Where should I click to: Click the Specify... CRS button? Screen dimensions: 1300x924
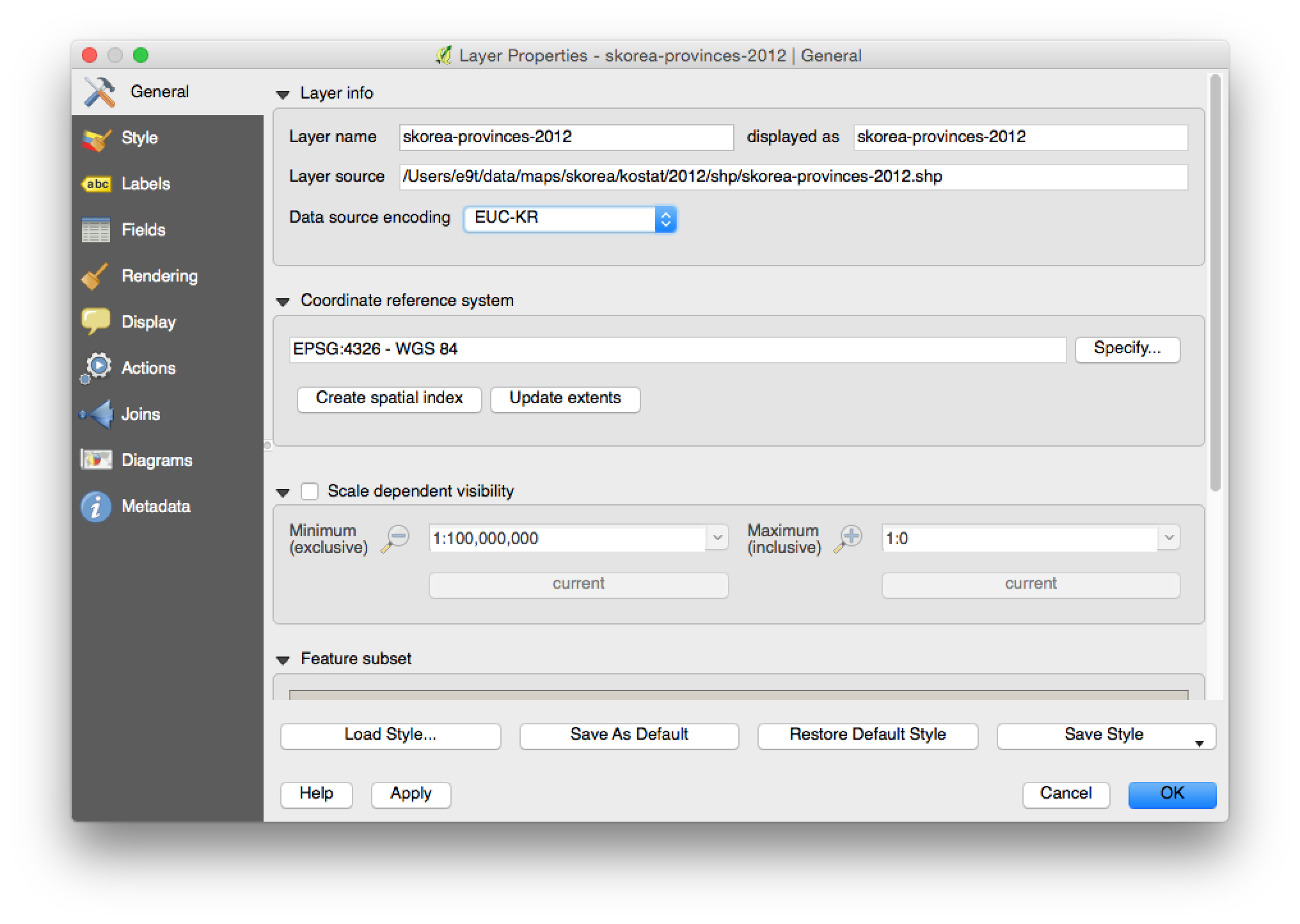pyautogui.click(x=1127, y=349)
